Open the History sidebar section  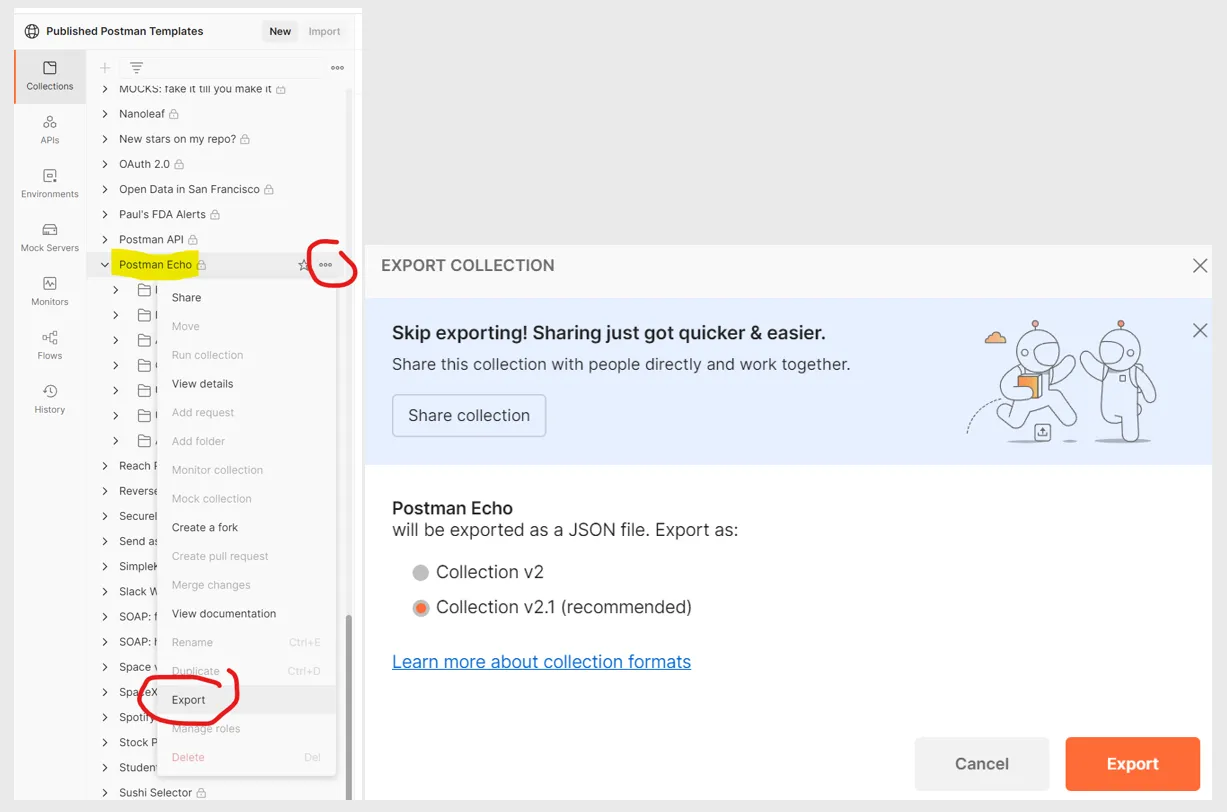50,399
